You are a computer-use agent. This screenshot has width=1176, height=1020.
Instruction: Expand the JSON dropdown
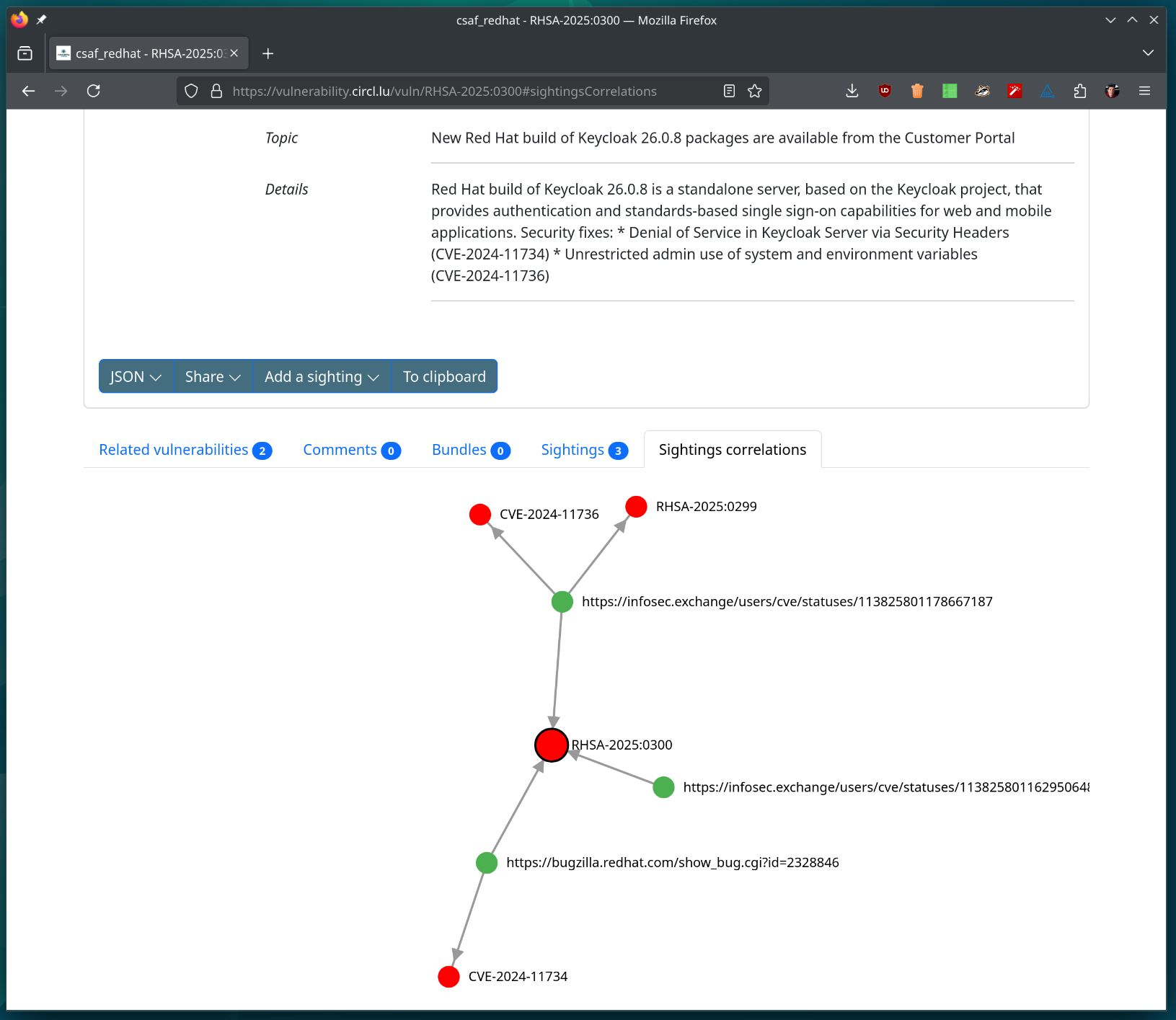pos(136,376)
